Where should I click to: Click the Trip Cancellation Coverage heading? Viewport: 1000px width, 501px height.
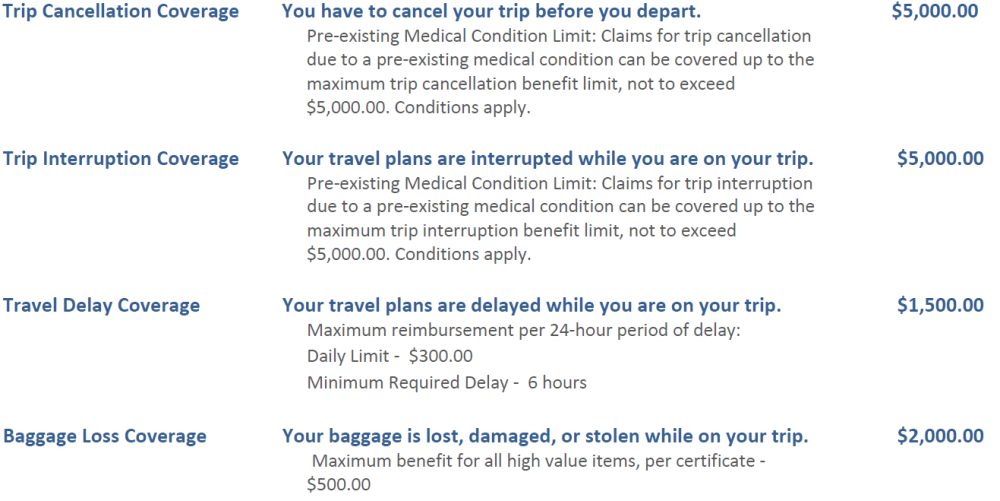[x=121, y=11]
